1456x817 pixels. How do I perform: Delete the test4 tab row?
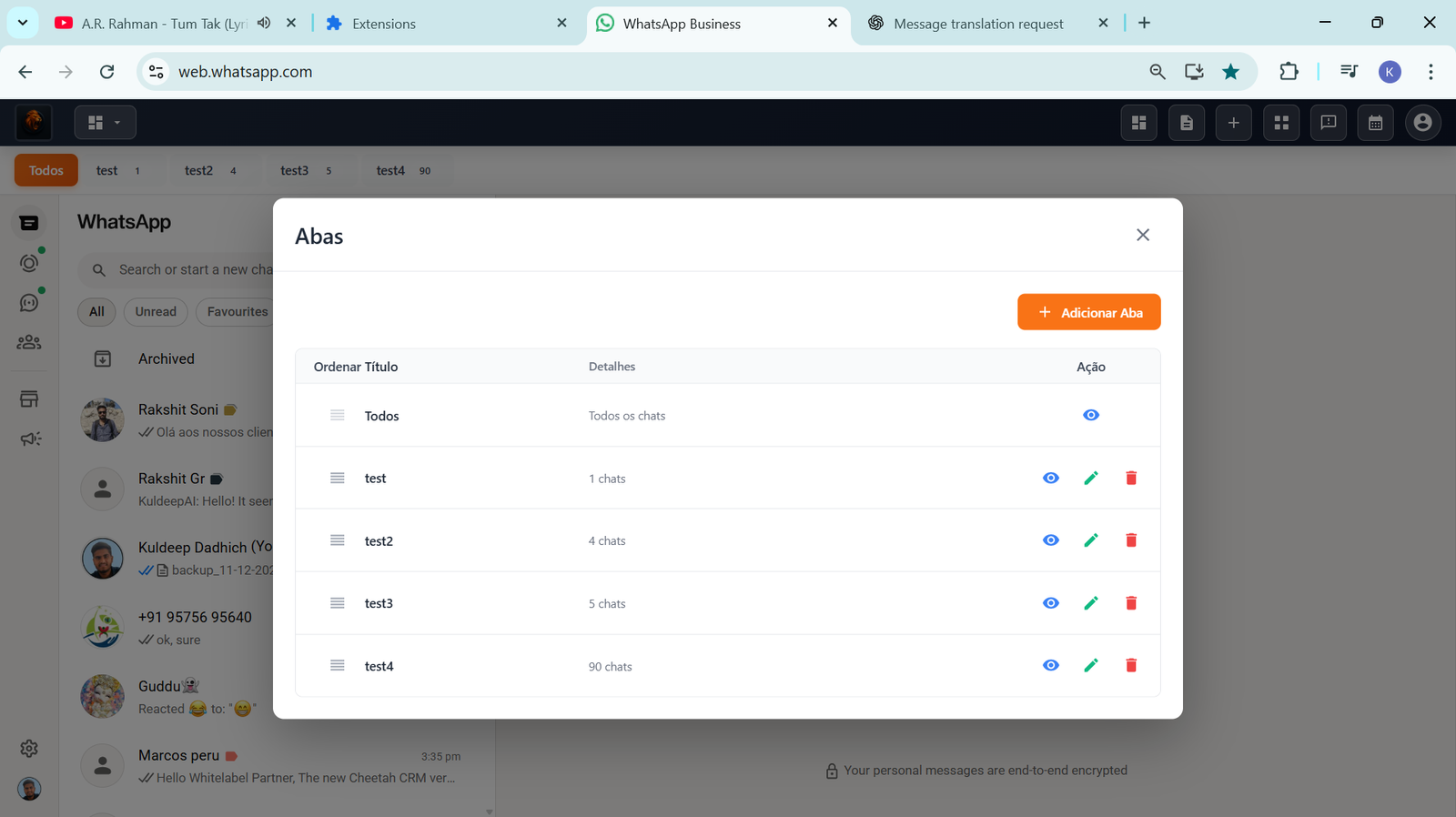click(x=1131, y=666)
